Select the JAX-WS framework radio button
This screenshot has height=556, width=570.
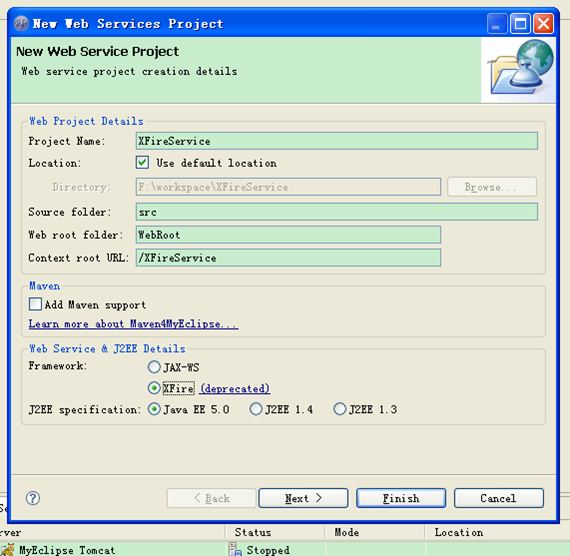click(x=154, y=367)
